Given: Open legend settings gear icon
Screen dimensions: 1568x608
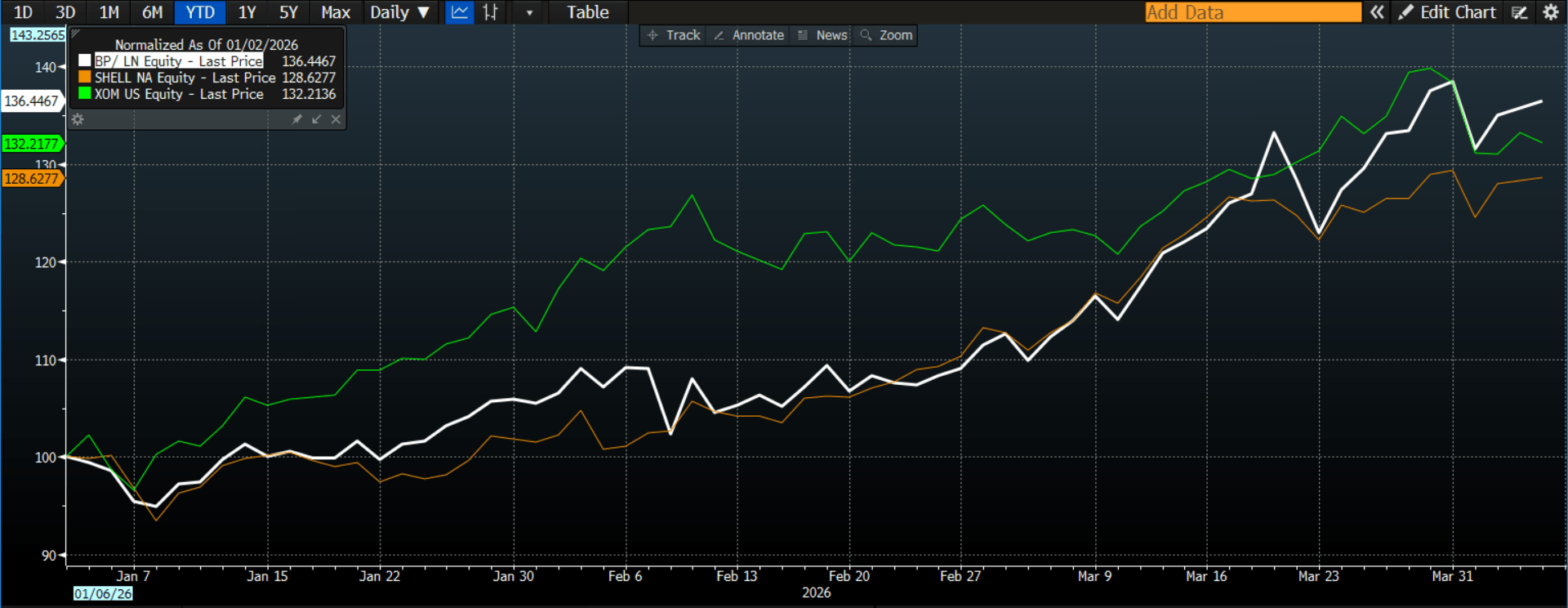Looking at the screenshot, I should [x=78, y=119].
